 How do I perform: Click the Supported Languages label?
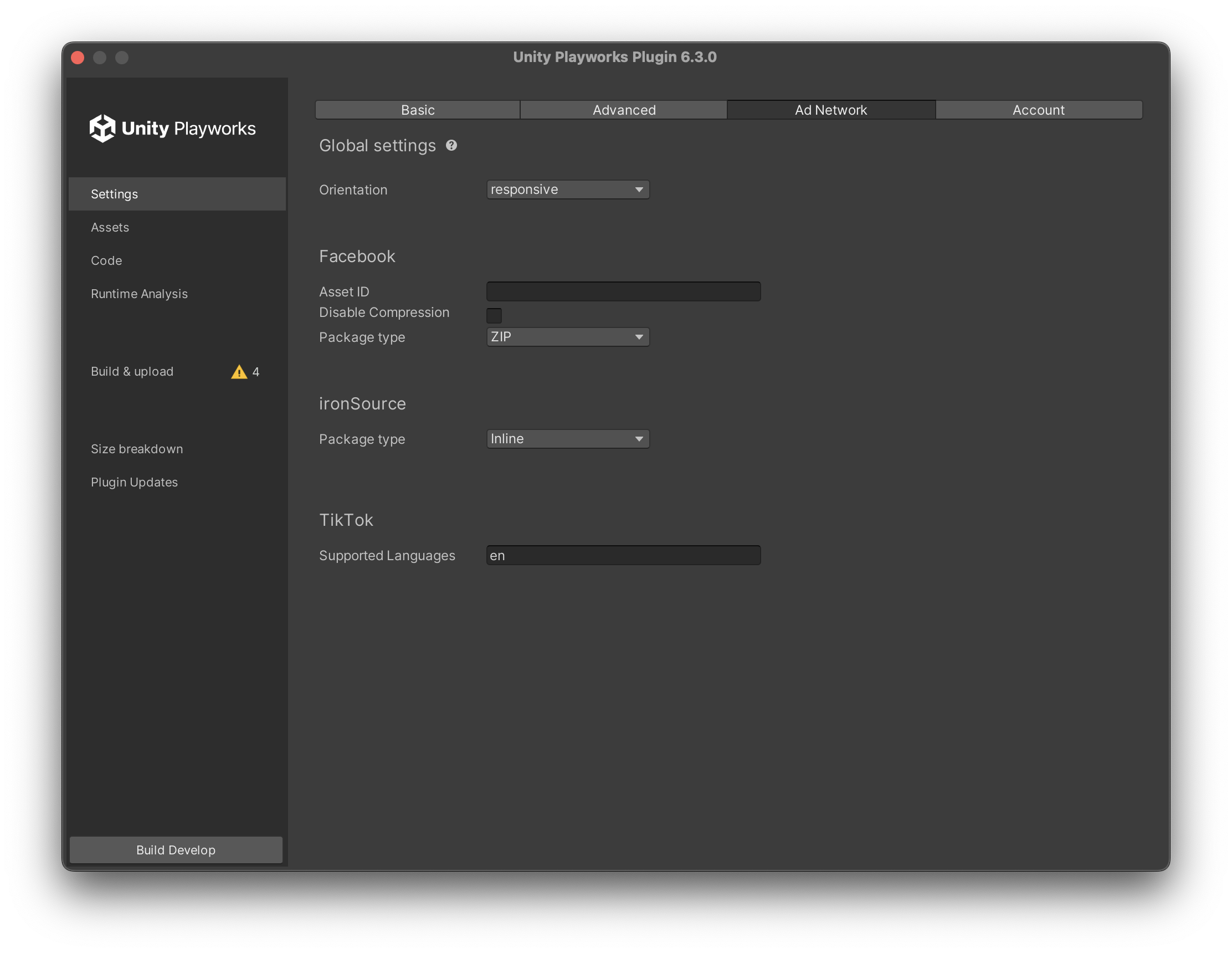(387, 555)
